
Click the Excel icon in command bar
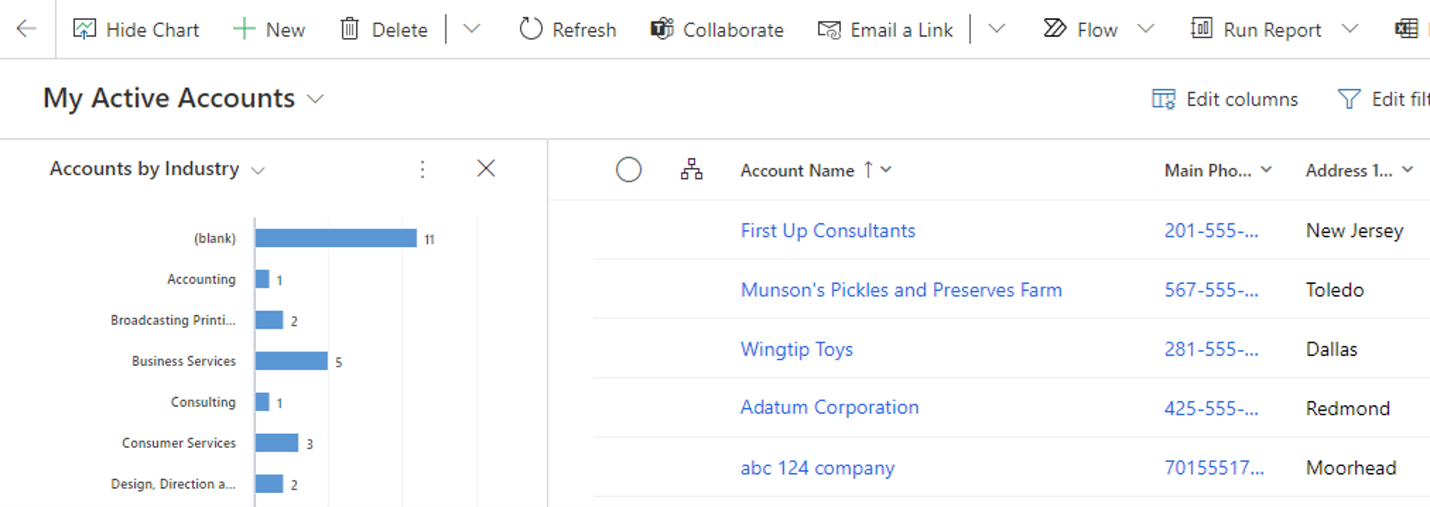[1407, 29]
